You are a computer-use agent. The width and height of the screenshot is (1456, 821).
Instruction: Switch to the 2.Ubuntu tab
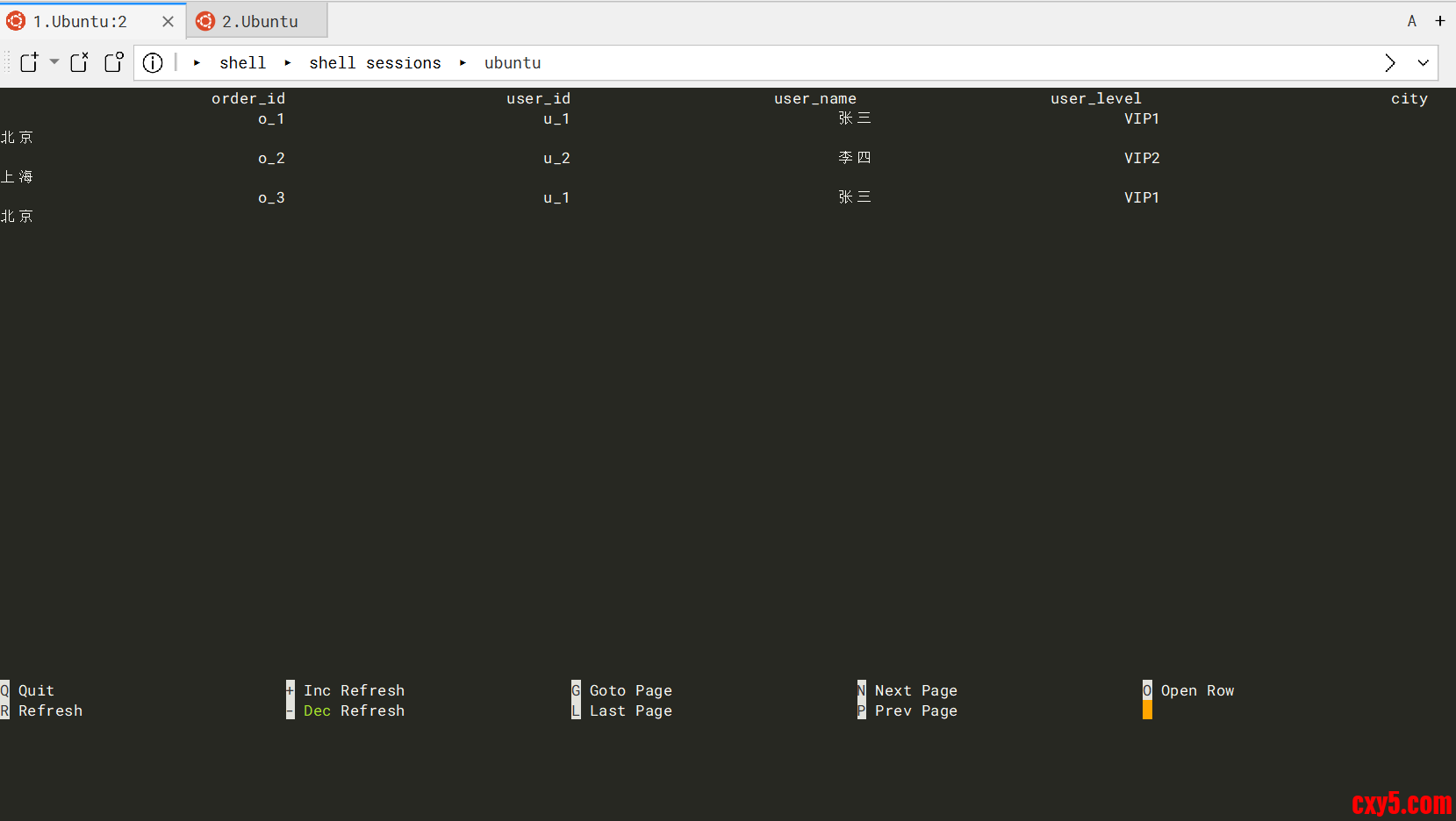[x=259, y=21]
